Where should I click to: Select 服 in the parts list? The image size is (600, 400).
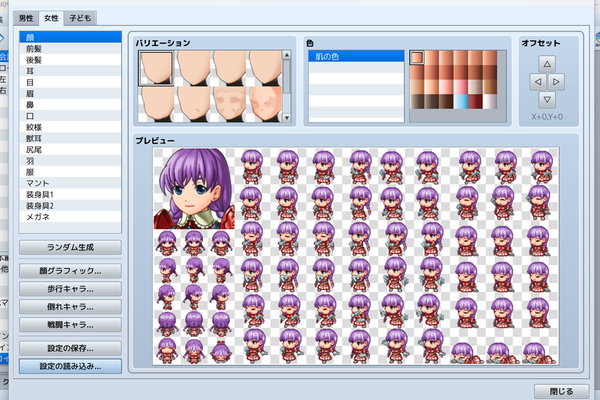click(x=70, y=172)
